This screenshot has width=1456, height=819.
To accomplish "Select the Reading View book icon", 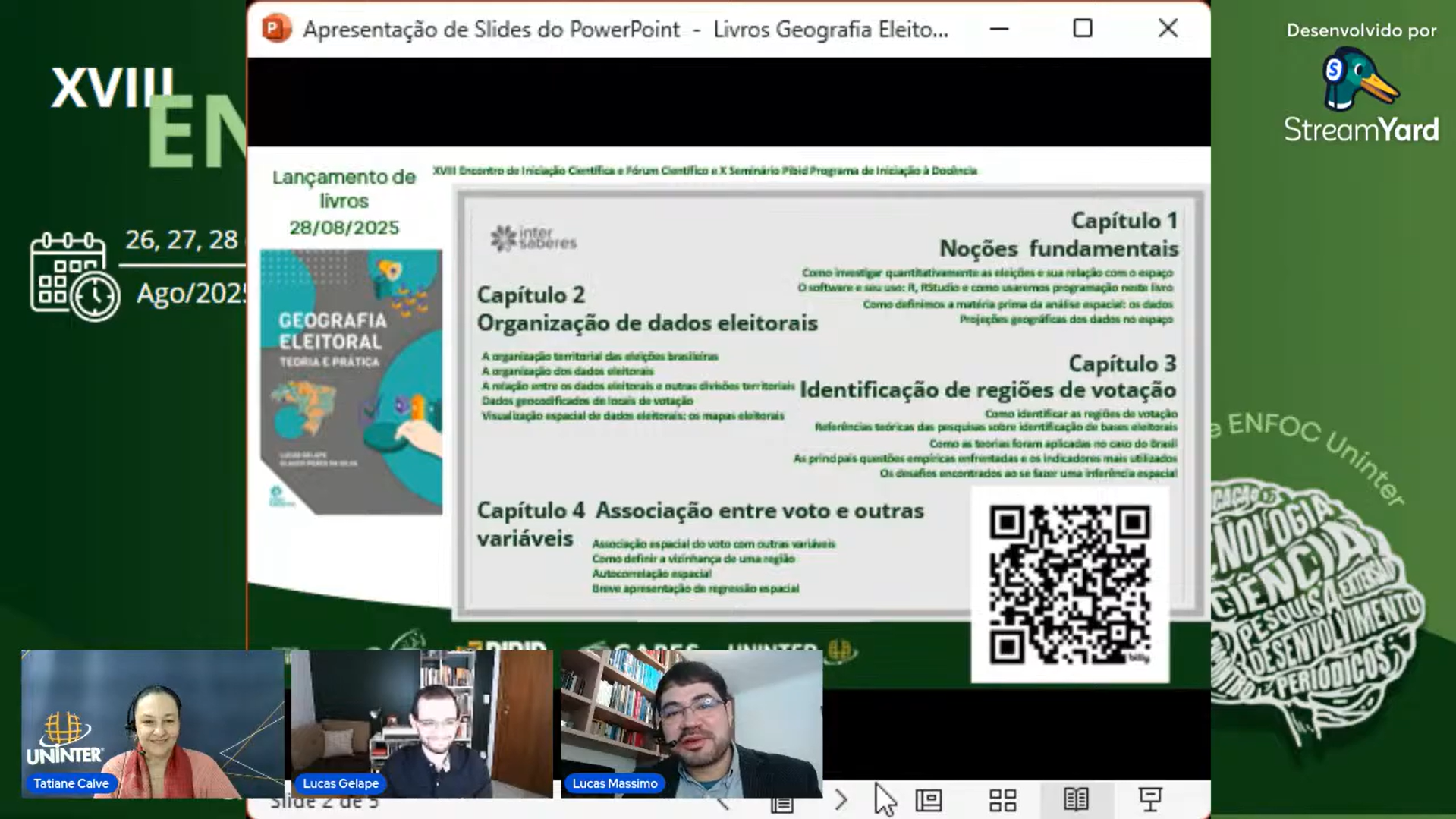I will (x=1076, y=799).
